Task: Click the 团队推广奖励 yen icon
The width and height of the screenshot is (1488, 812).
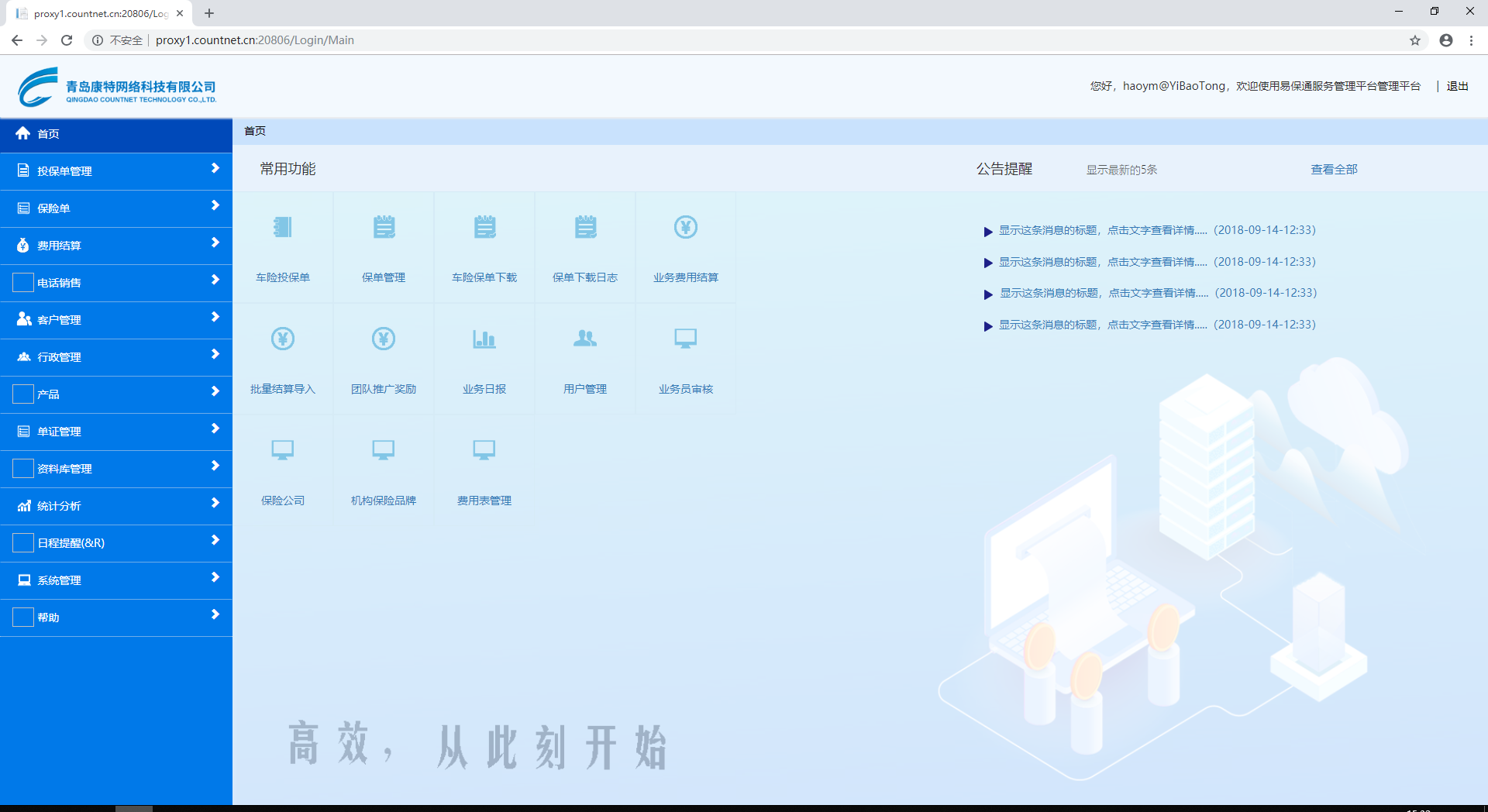Action: 384,339
